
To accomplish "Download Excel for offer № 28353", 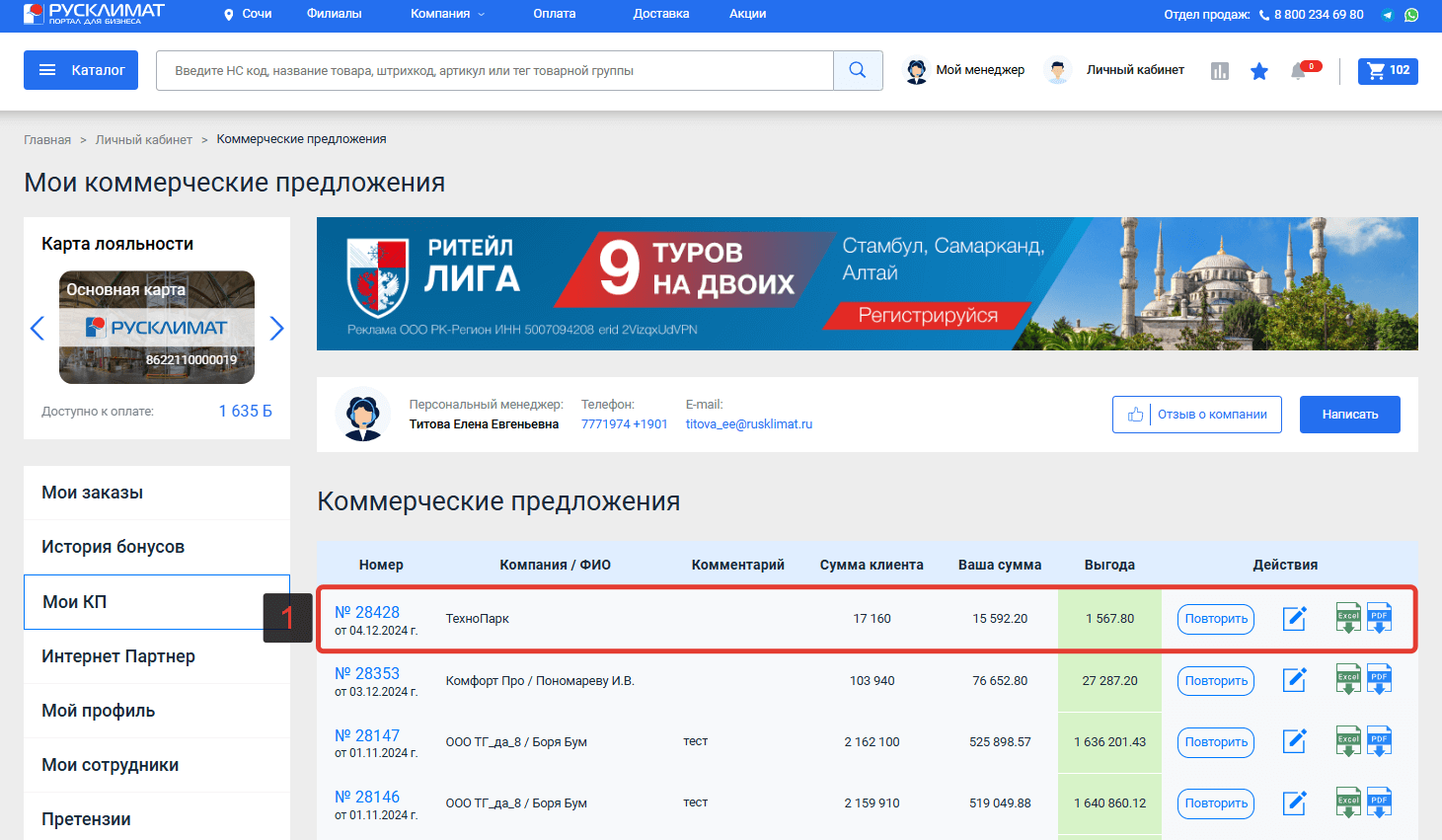I will click(x=1348, y=679).
